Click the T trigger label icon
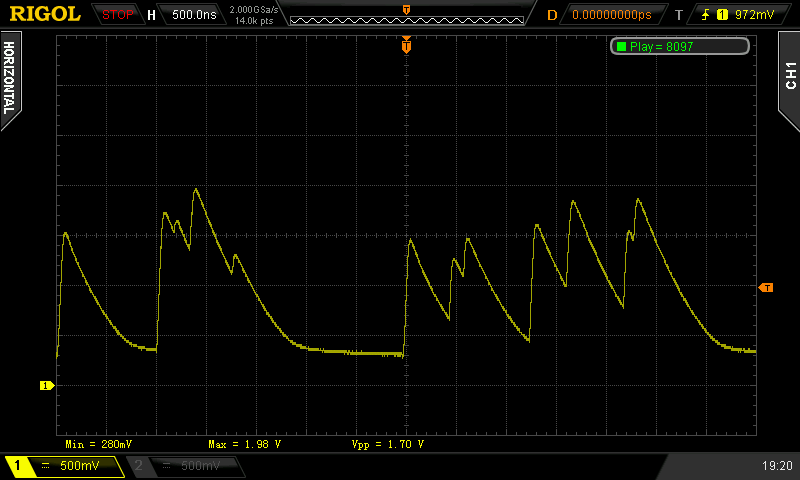Image resolution: width=800 pixels, height=480 pixels. pyautogui.click(x=679, y=15)
